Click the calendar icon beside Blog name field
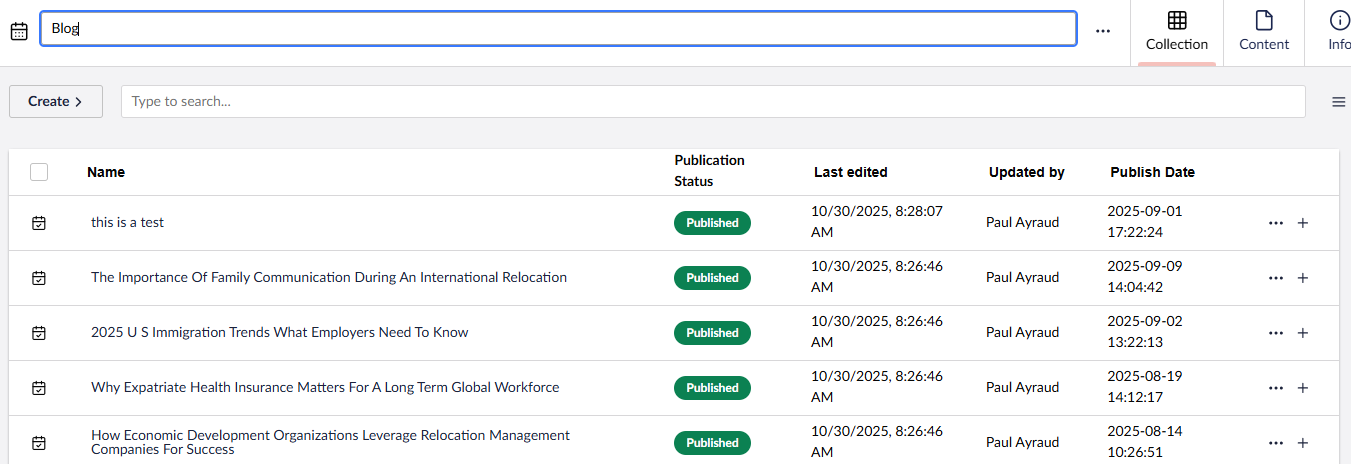The width and height of the screenshot is (1351, 464). click(x=19, y=31)
